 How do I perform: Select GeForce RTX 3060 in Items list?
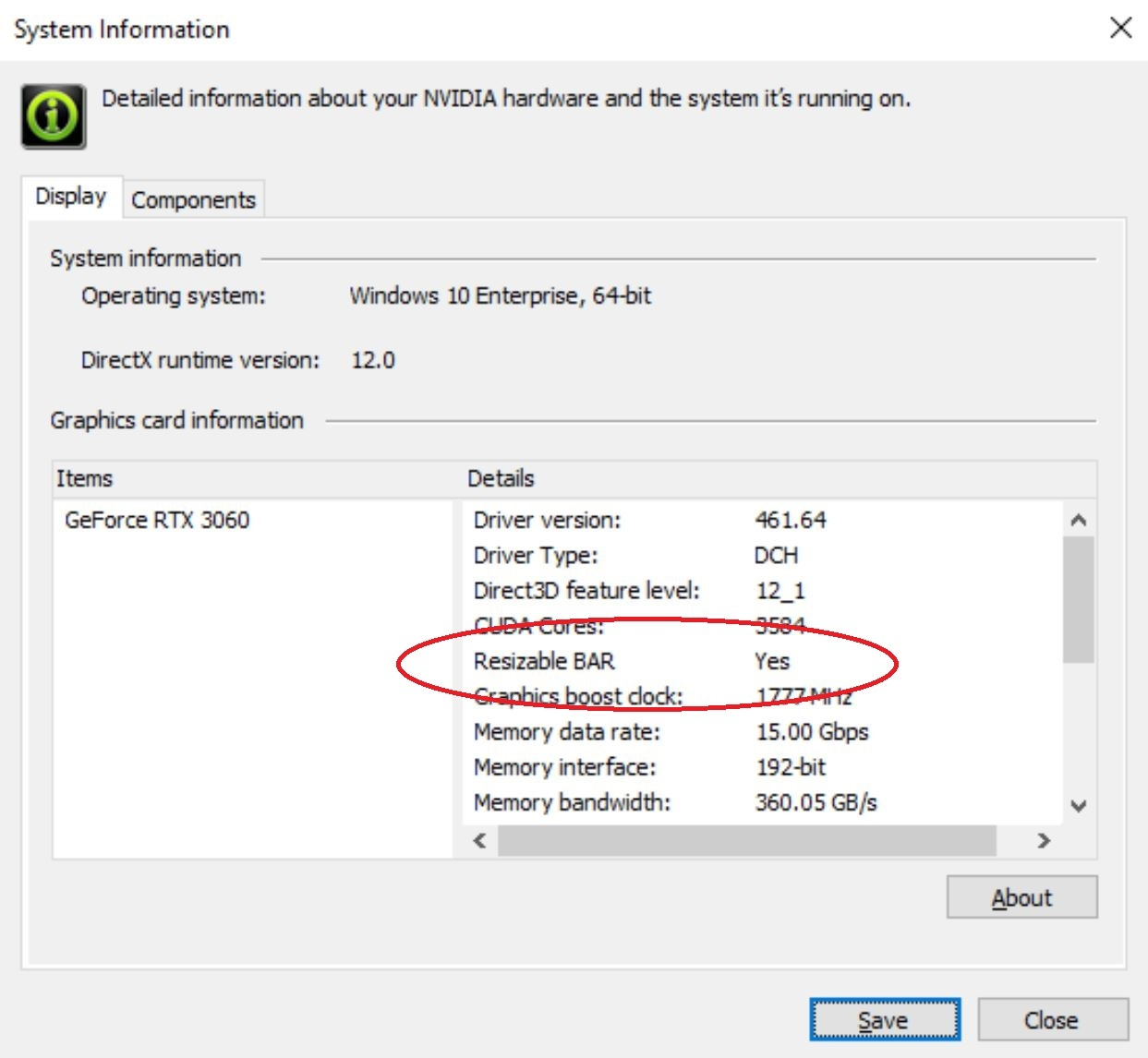point(157,520)
